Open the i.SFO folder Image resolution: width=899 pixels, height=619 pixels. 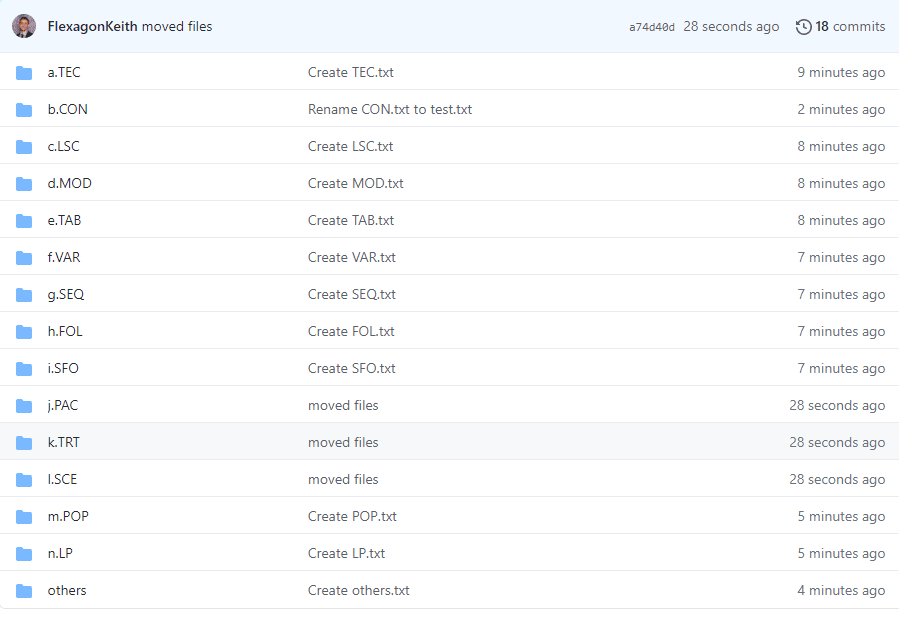(x=63, y=368)
